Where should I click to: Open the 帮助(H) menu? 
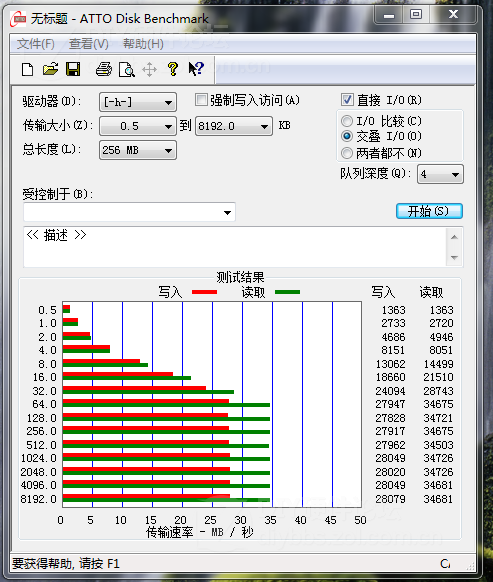143,44
